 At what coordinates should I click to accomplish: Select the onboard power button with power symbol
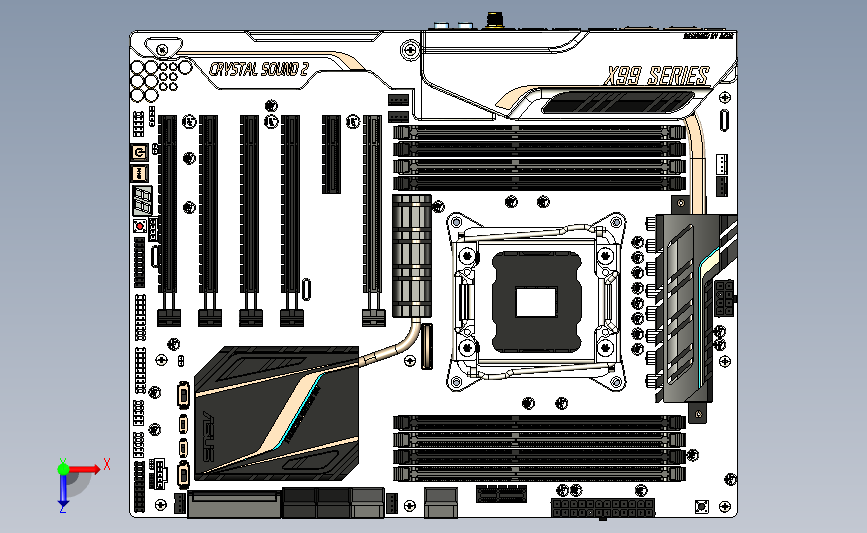pyautogui.click(x=139, y=152)
